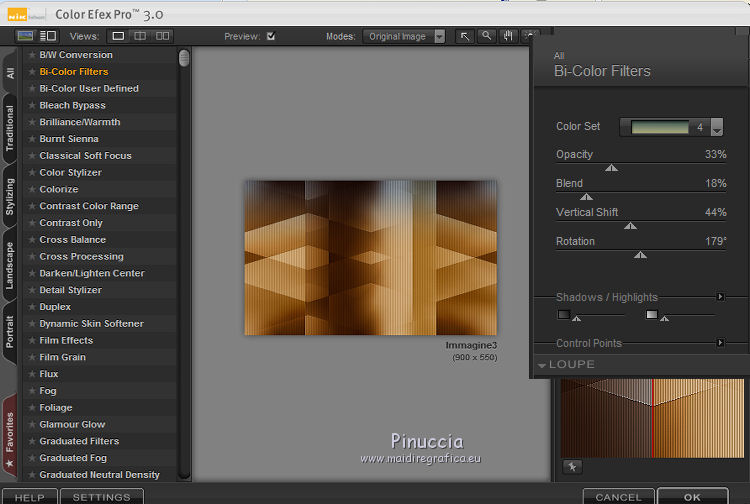Activate the zoom magnifier tool
The image size is (750, 504).
pos(486,36)
